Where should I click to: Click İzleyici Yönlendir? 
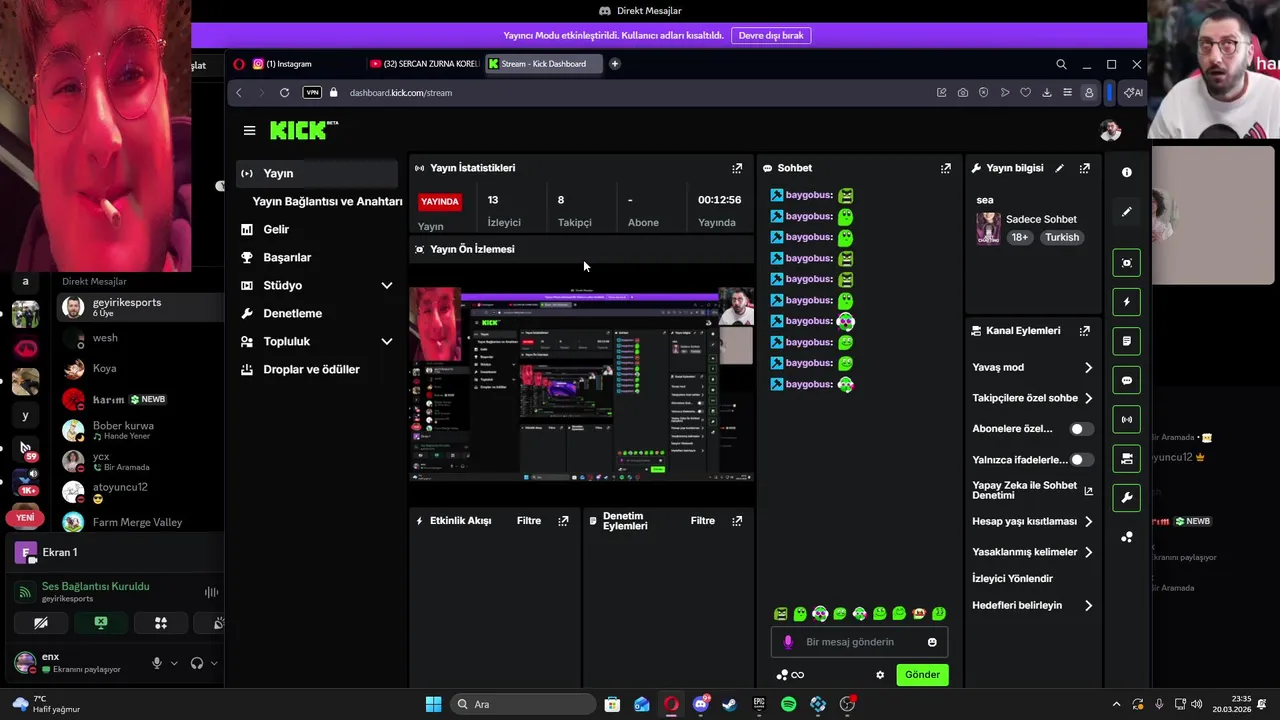(1012, 578)
